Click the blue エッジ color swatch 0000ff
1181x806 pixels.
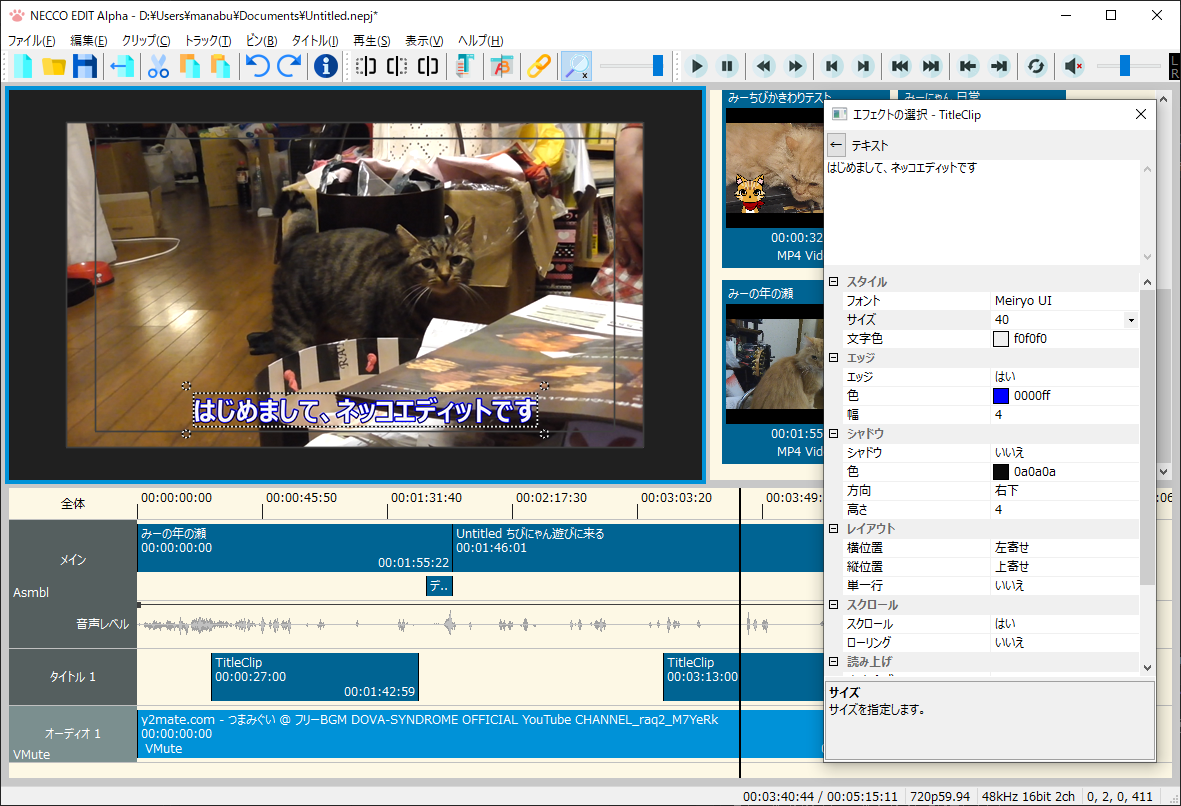pyautogui.click(x=1001, y=395)
